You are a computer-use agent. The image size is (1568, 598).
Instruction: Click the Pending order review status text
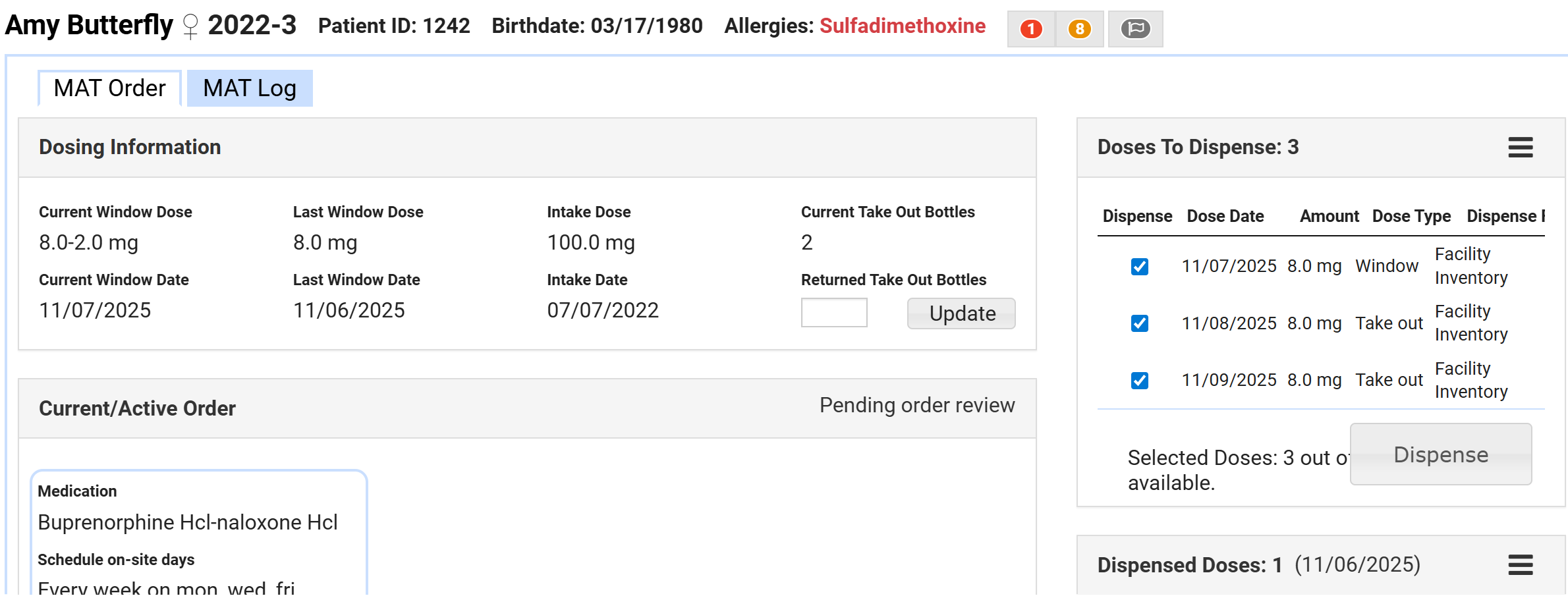coord(916,406)
